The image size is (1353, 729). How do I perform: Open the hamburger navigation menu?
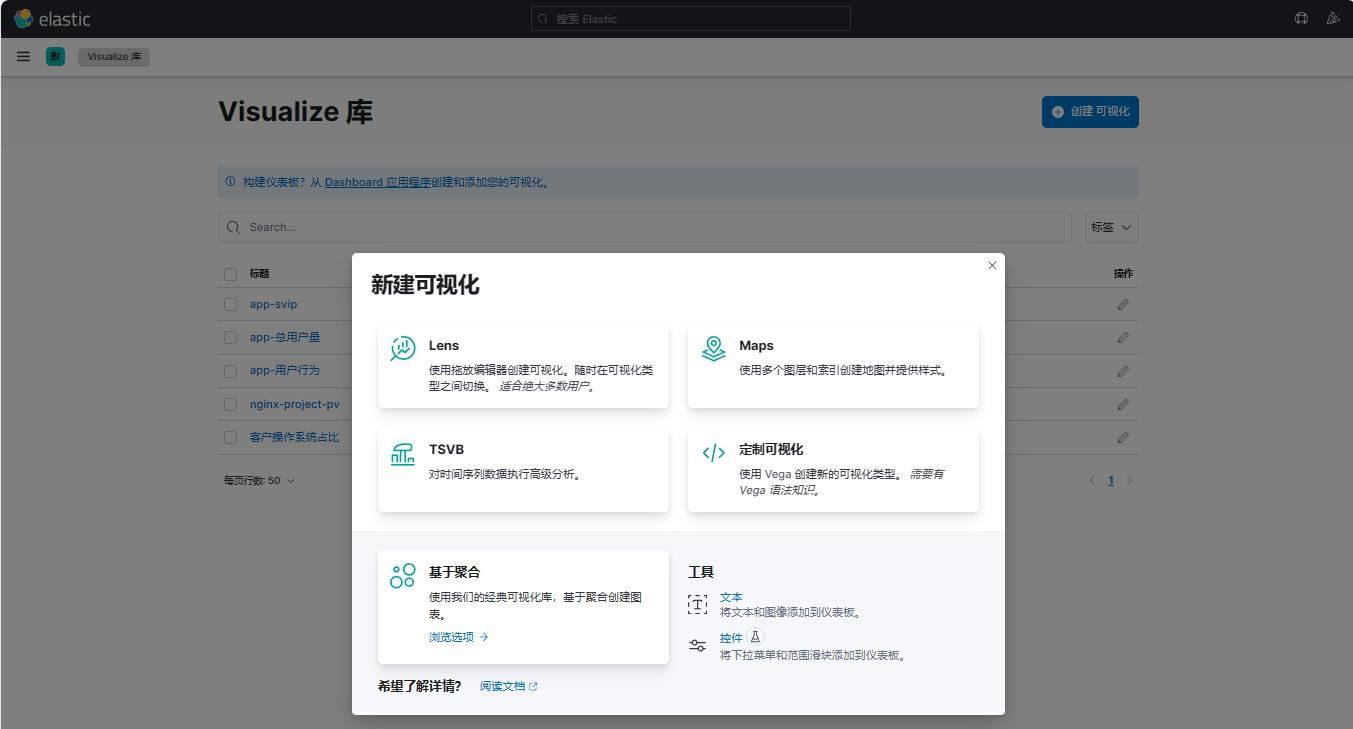tap(23, 57)
